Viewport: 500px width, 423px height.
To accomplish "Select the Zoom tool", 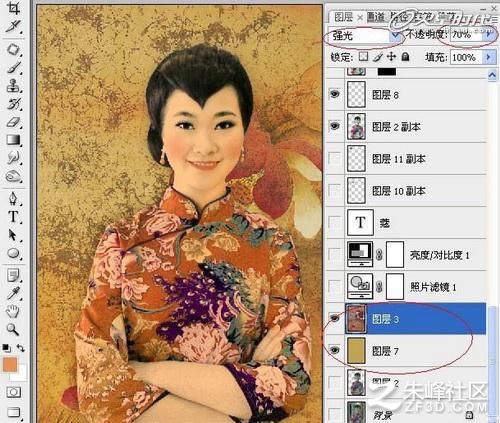I will [13, 329].
